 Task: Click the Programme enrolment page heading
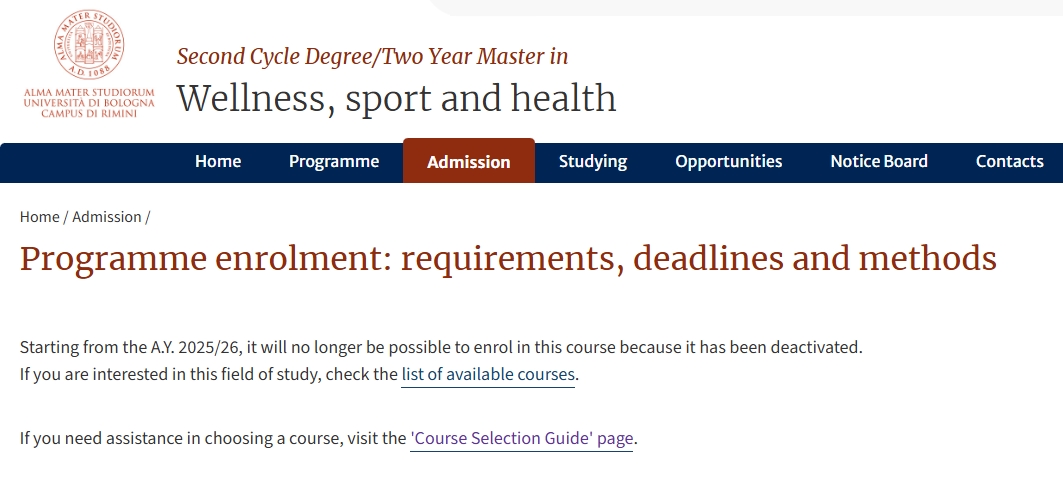508,259
